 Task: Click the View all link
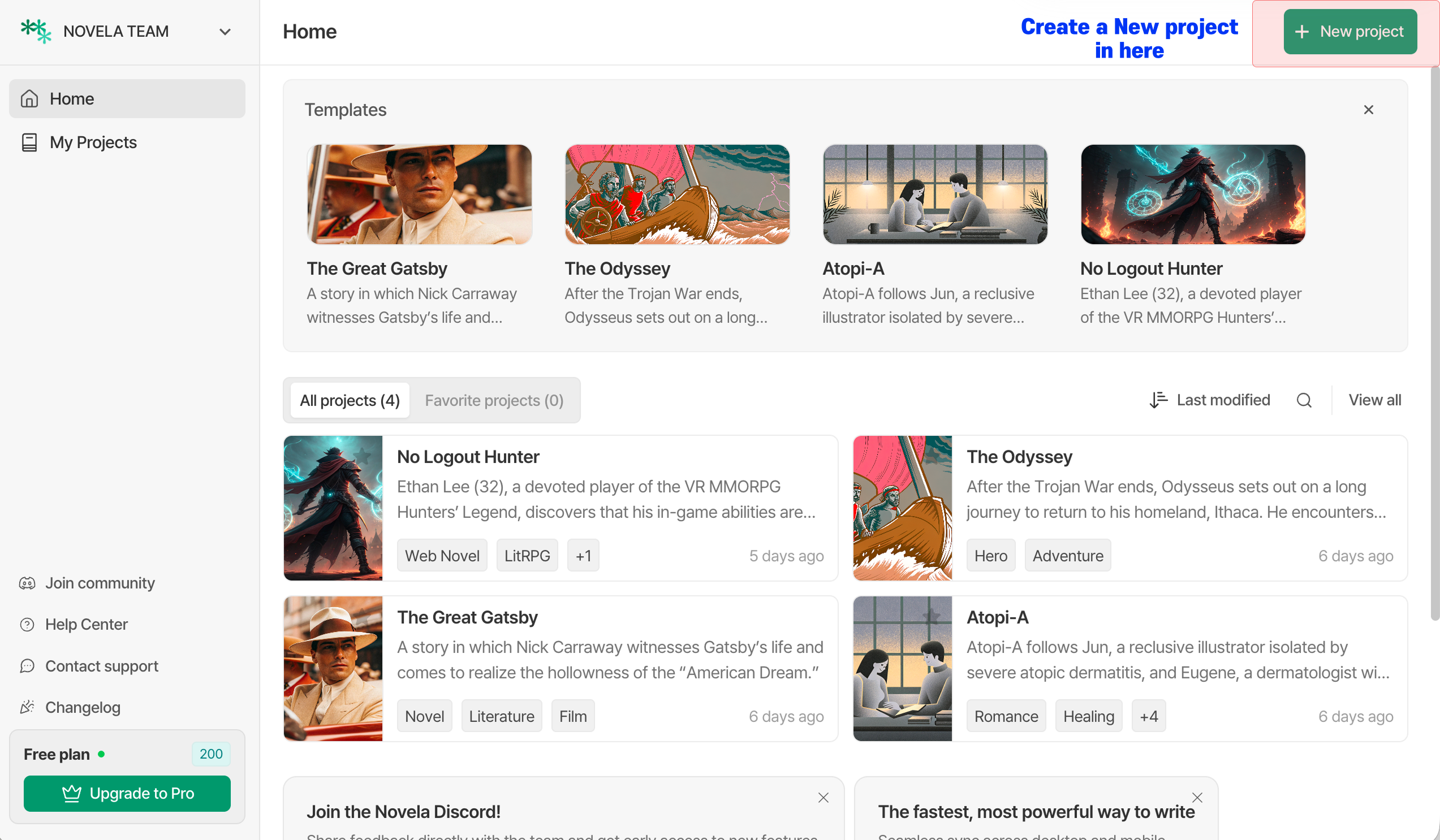point(1375,400)
